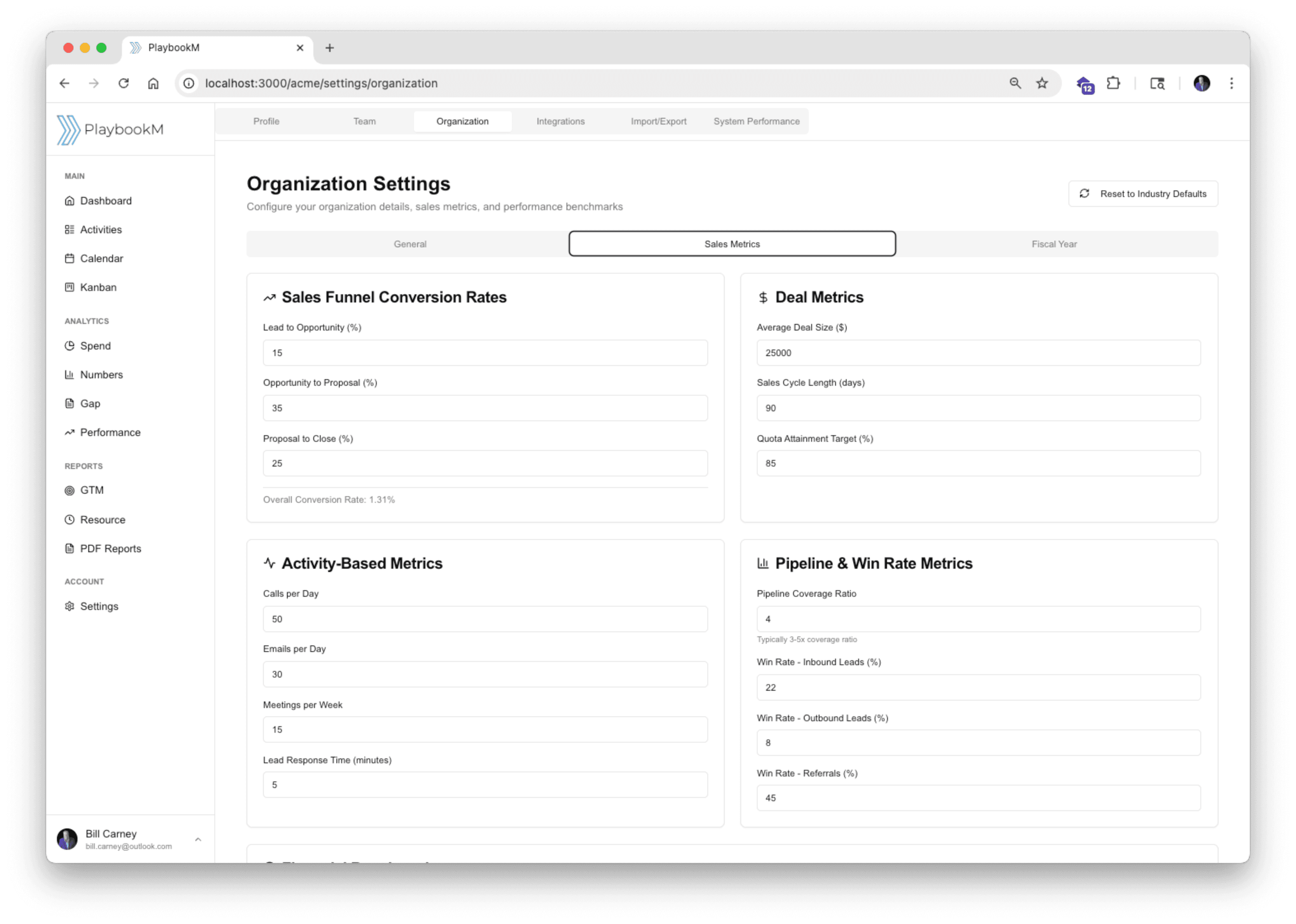The height and width of the screenshot is (924, 1296).
Task: Switch to the Kanban board
Action: tap(98, 287)
